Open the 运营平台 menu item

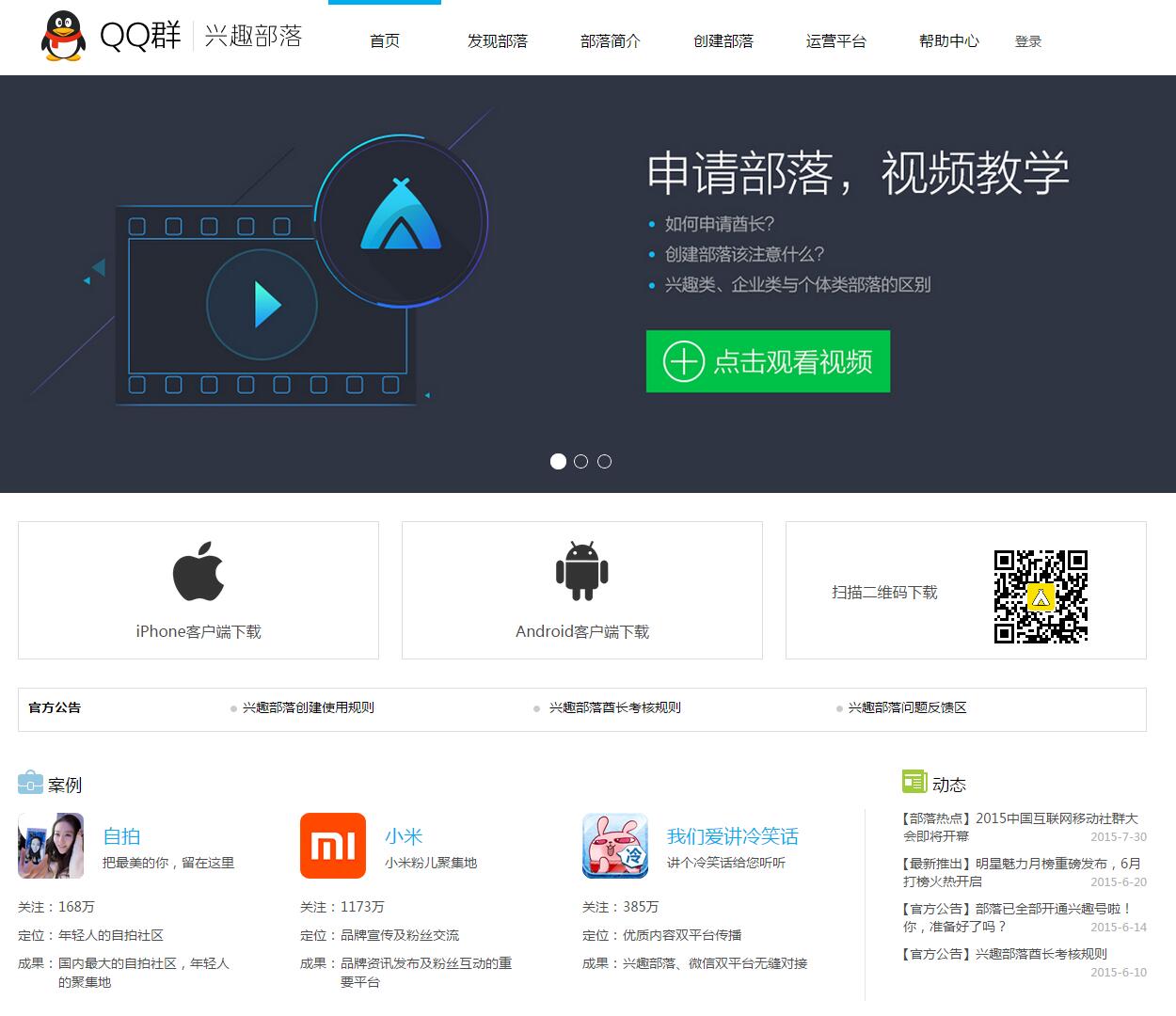pos(836,40)
